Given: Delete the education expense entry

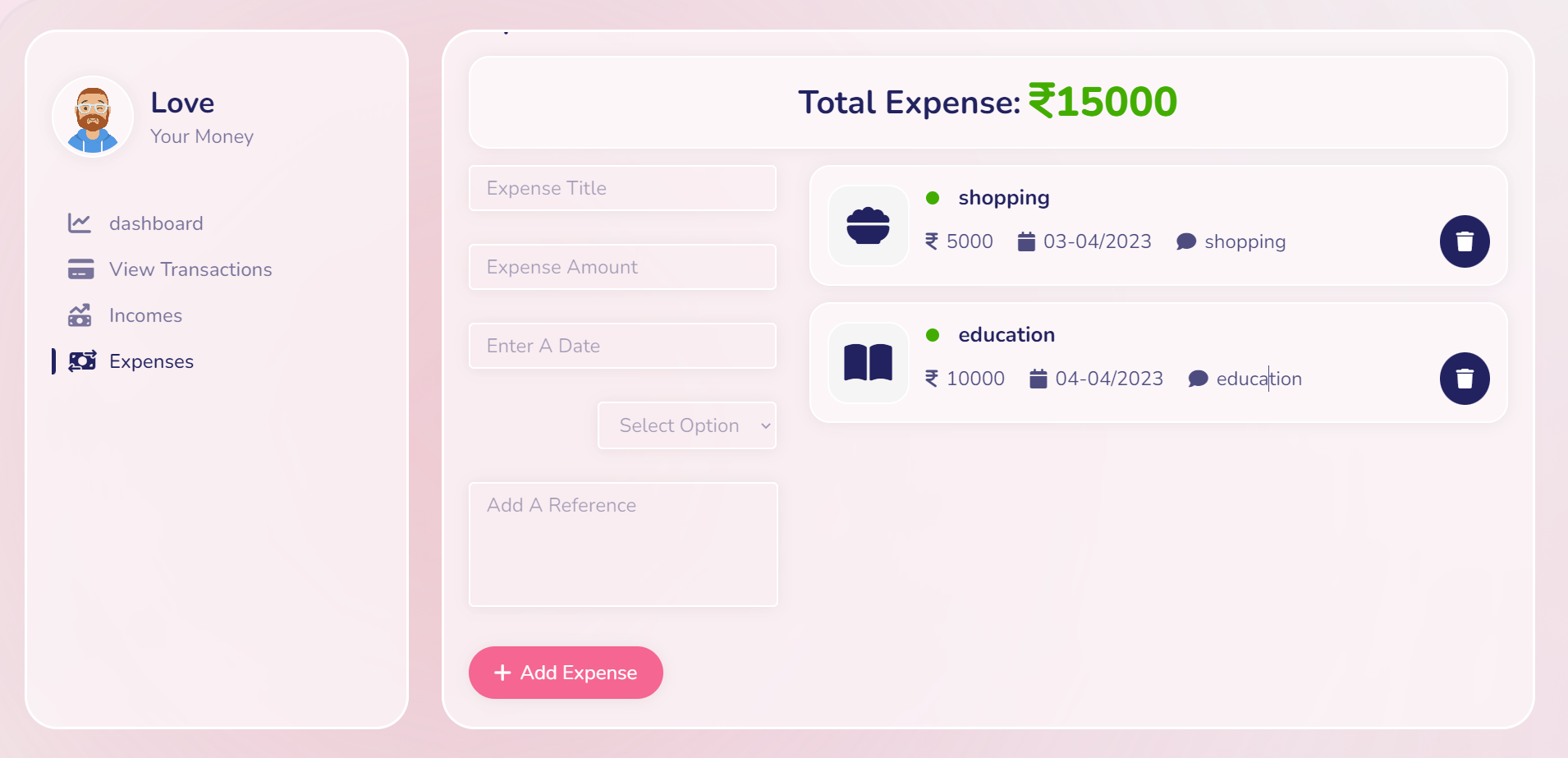Looking at the screenshot, I should 1465,379.
